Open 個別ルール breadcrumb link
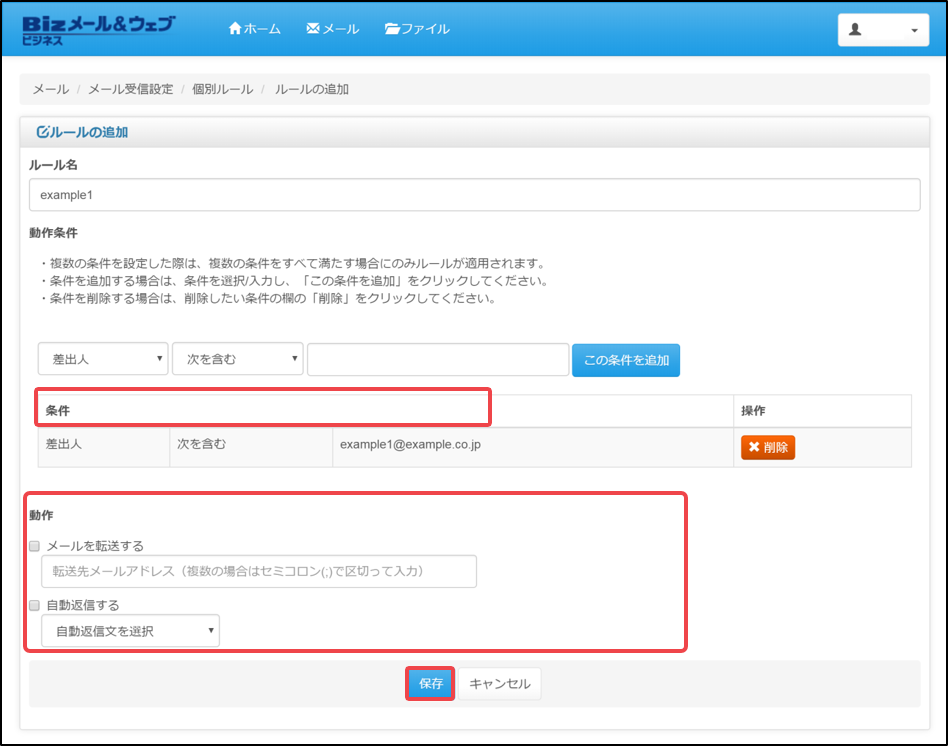The height and width of the screenshot is (746, 948). (x=222, y=89)
